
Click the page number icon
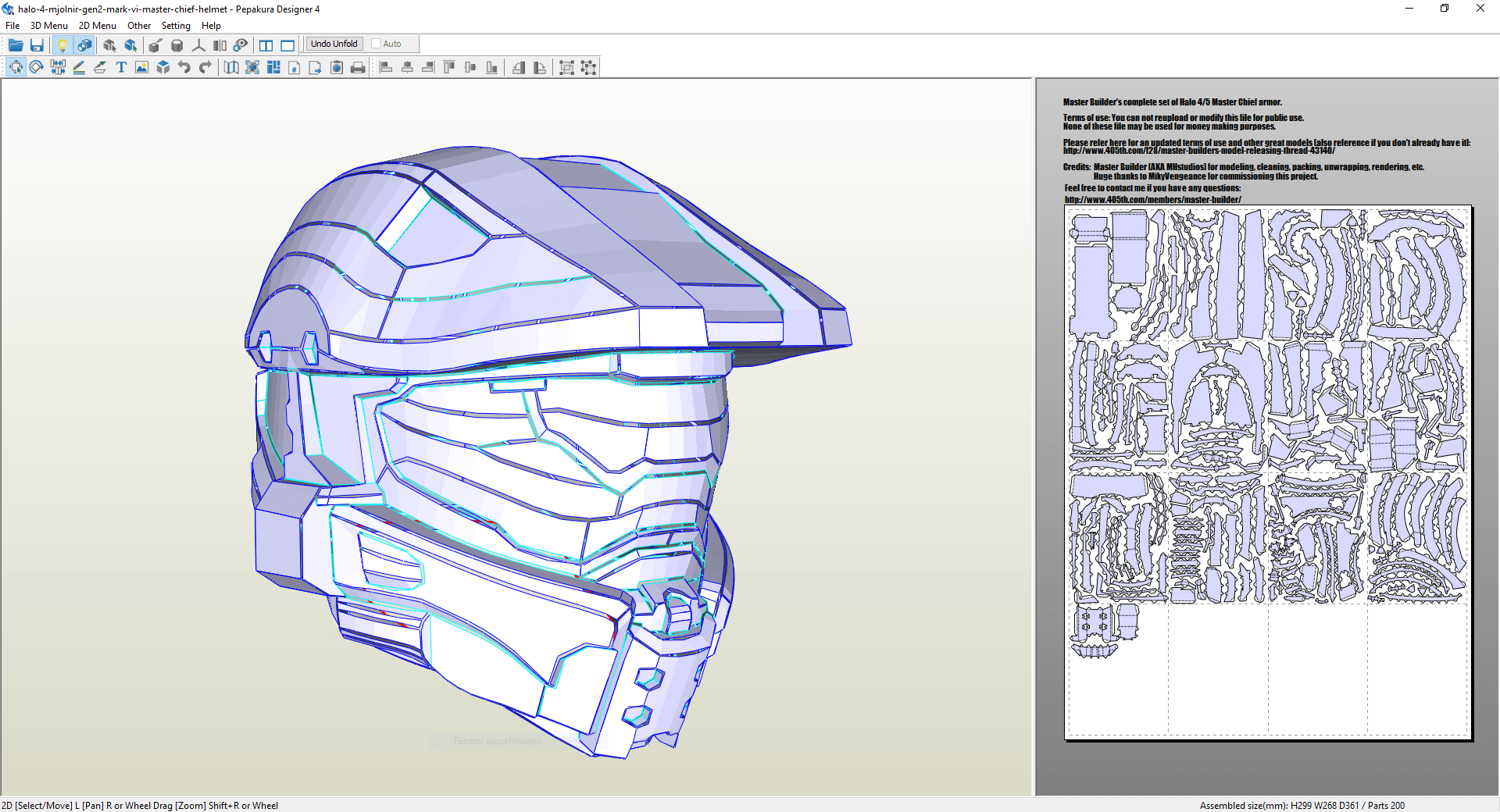click(295, 67)
